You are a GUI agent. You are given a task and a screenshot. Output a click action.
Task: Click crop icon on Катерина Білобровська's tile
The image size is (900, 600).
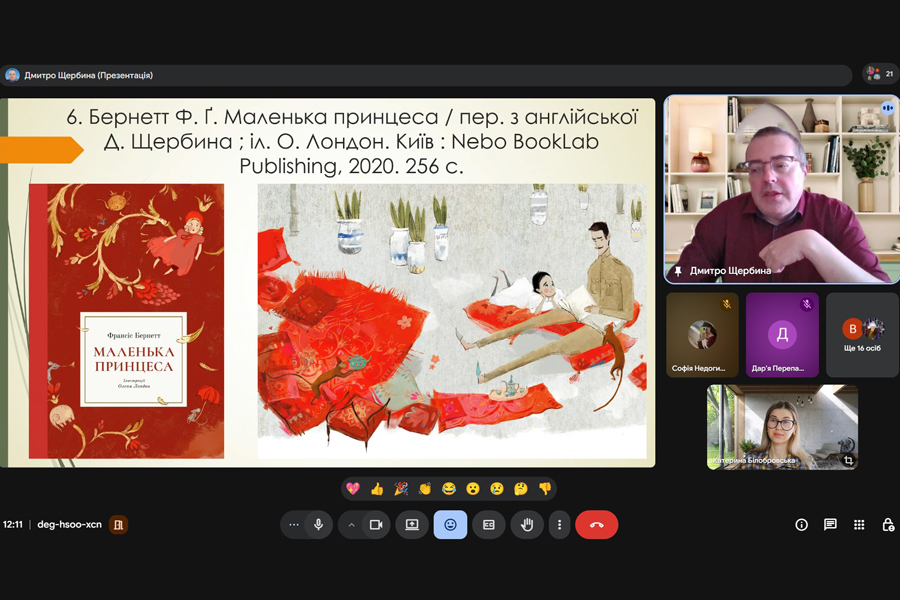(848, 460)
